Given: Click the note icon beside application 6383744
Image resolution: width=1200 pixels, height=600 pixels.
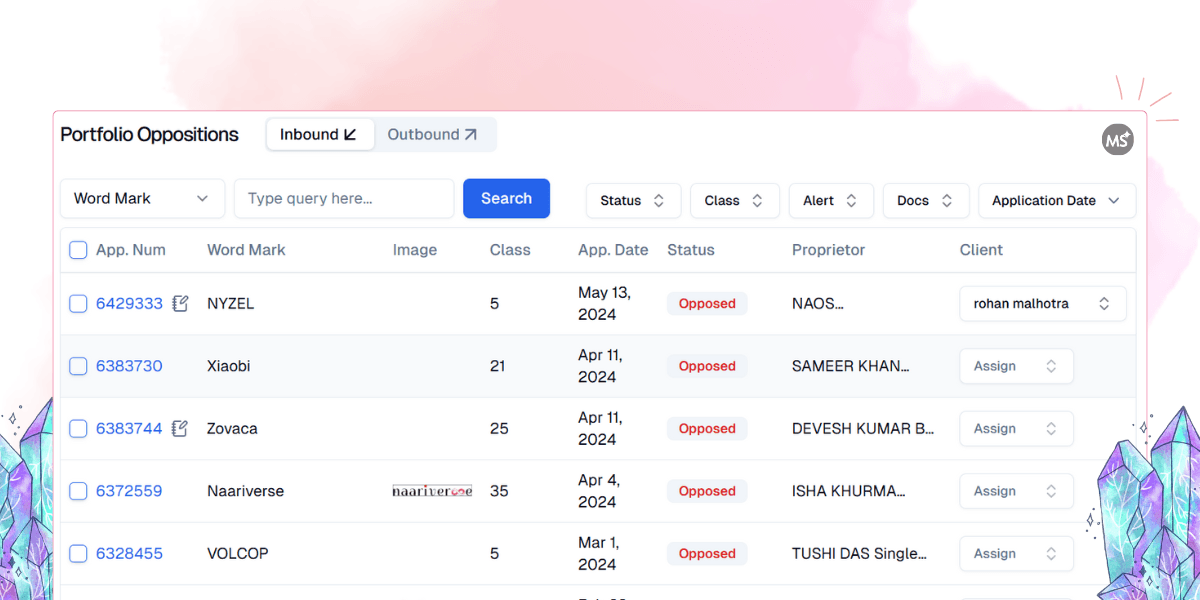Looking at the screenshot, I should point(180,429).
